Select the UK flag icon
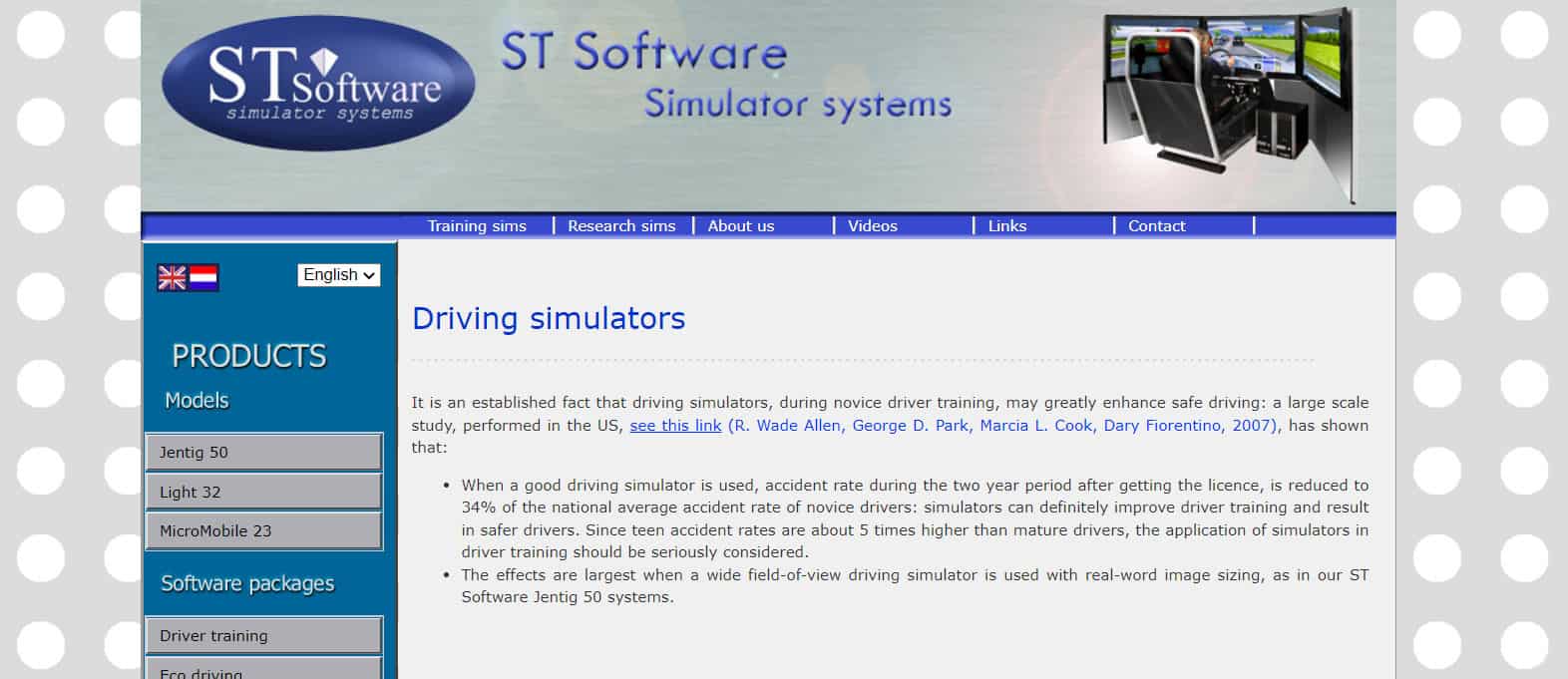 [x=173, y=277]
